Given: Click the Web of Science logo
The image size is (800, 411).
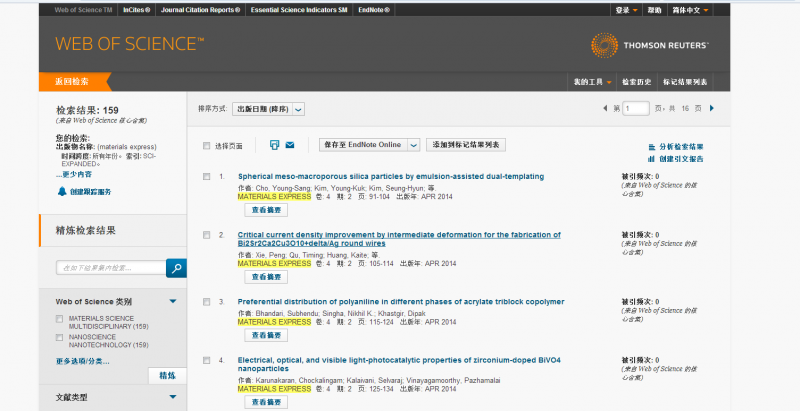Looking at the screenshot, I should 130,44.
